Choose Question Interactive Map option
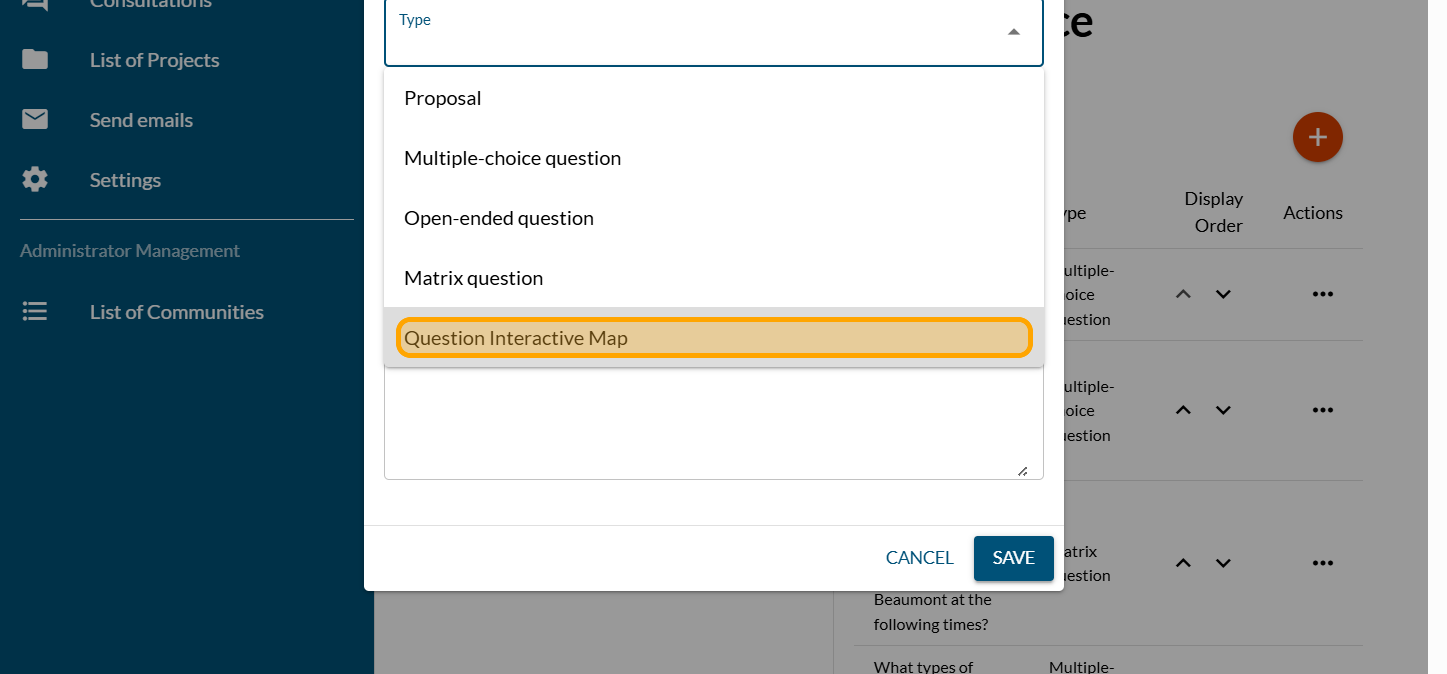 (x=515, y=338)
